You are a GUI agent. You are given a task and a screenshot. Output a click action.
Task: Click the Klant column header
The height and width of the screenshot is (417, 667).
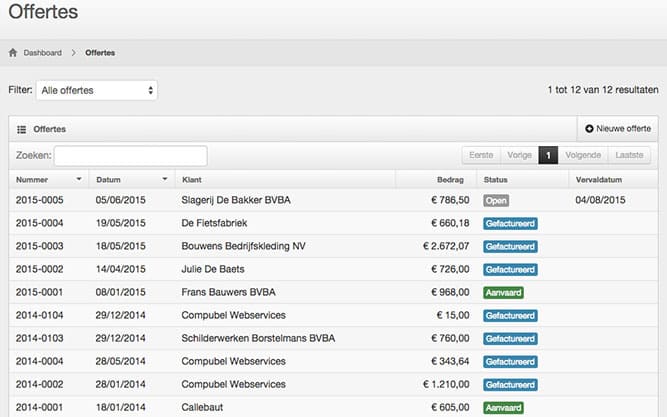tap(191, 180)
